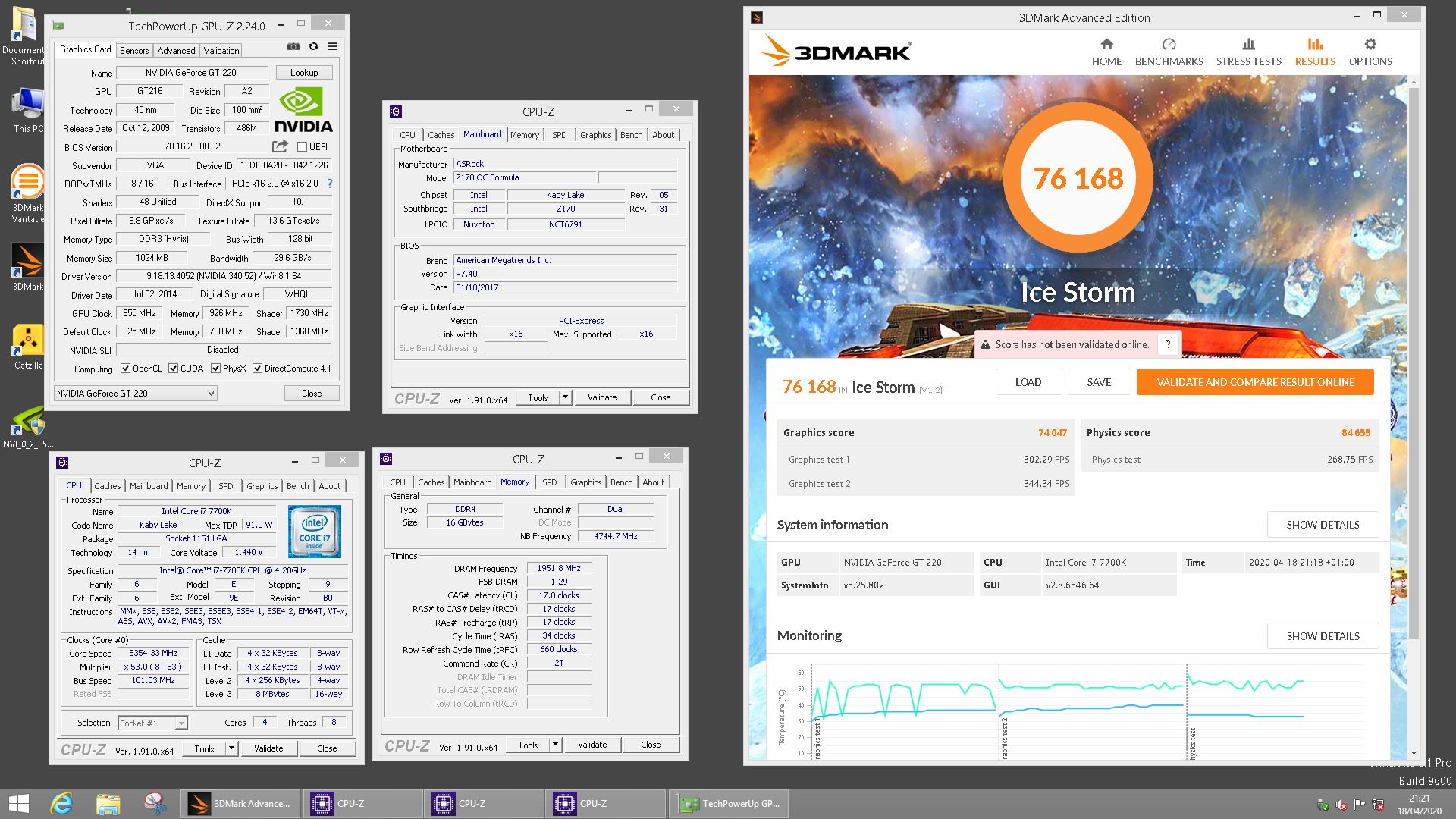The height and width of the screenshot is (819, 1456).
Task: Toggle the OpenCL checkbox
Action: pos(126,369)
